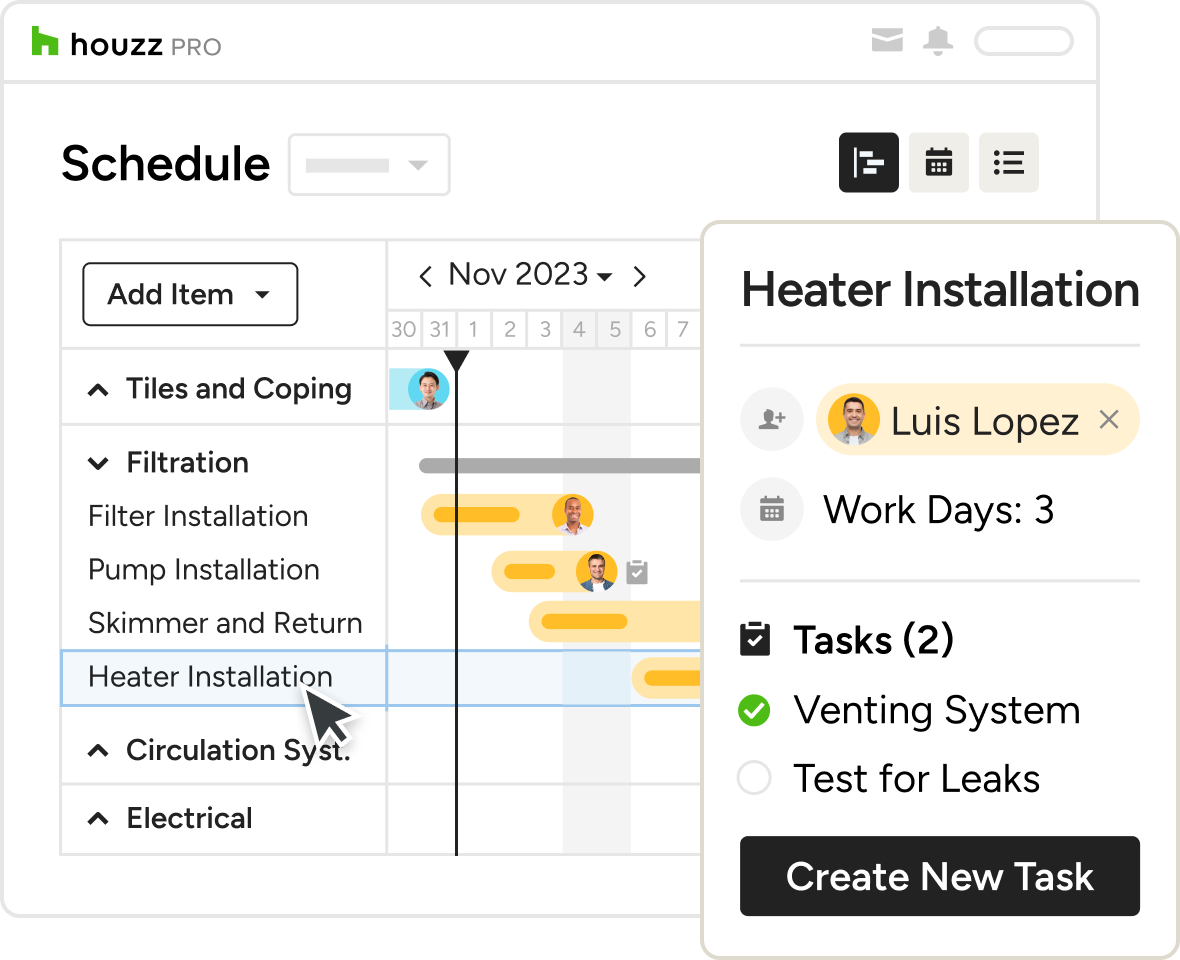Click the Create New Task button
The image size is (1180, 960).
click(939, 876)
